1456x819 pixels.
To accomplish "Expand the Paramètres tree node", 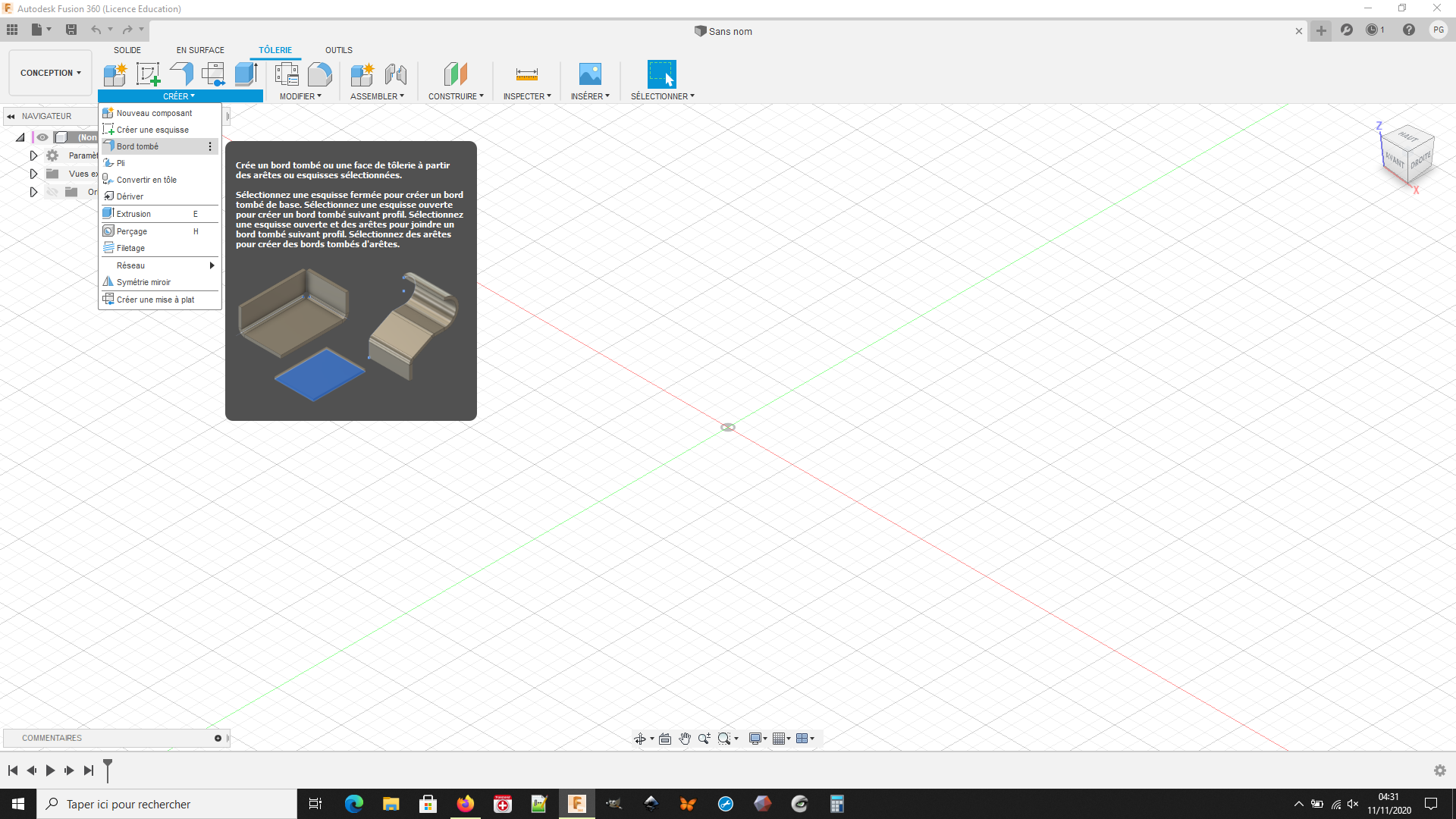I will [33, 155].
